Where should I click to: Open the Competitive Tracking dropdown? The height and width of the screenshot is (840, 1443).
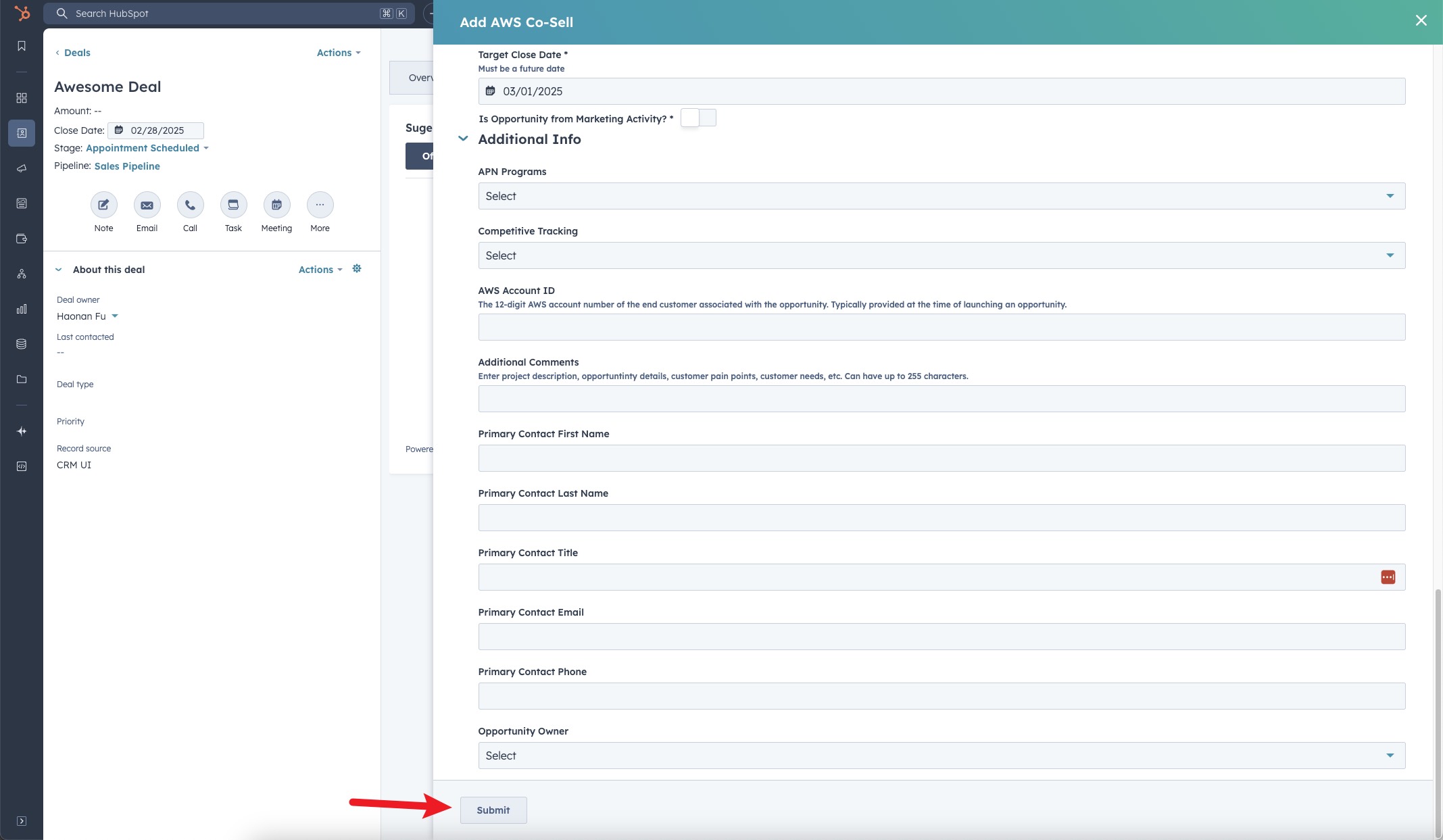tap(941, 255)
